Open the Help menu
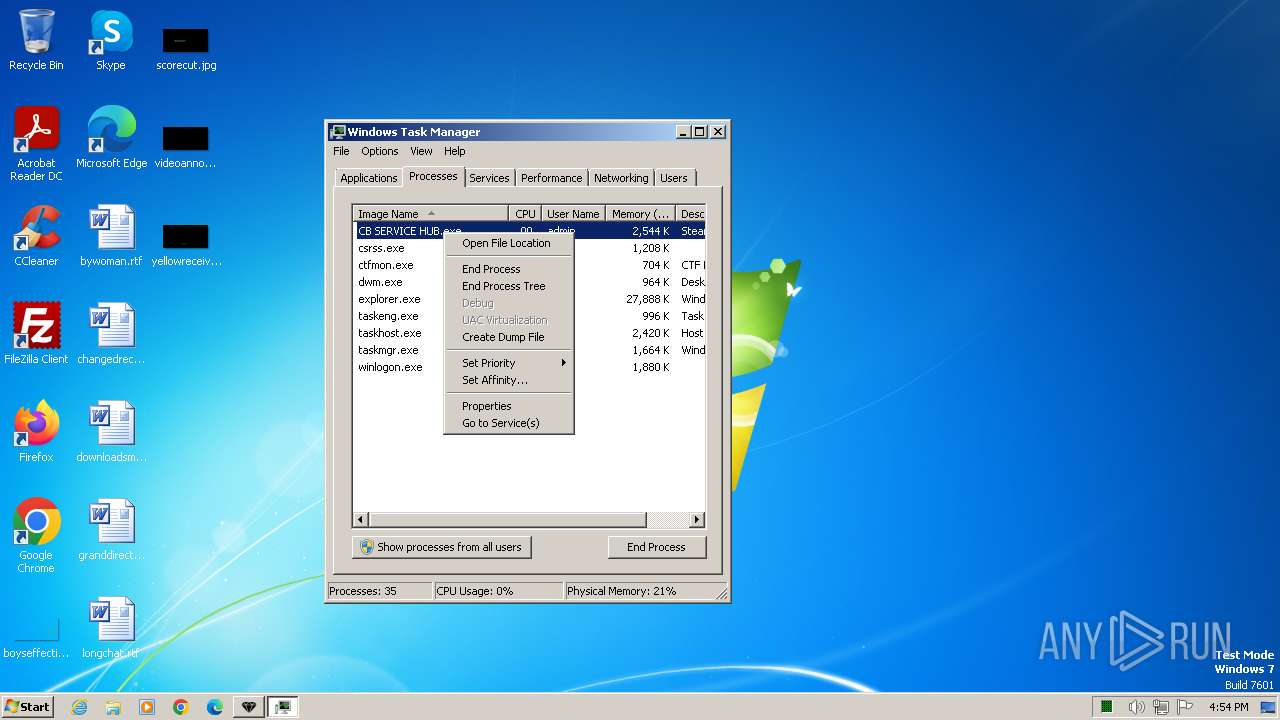Viewport: 1280px width, 720px height. click(x=454, y=151)
